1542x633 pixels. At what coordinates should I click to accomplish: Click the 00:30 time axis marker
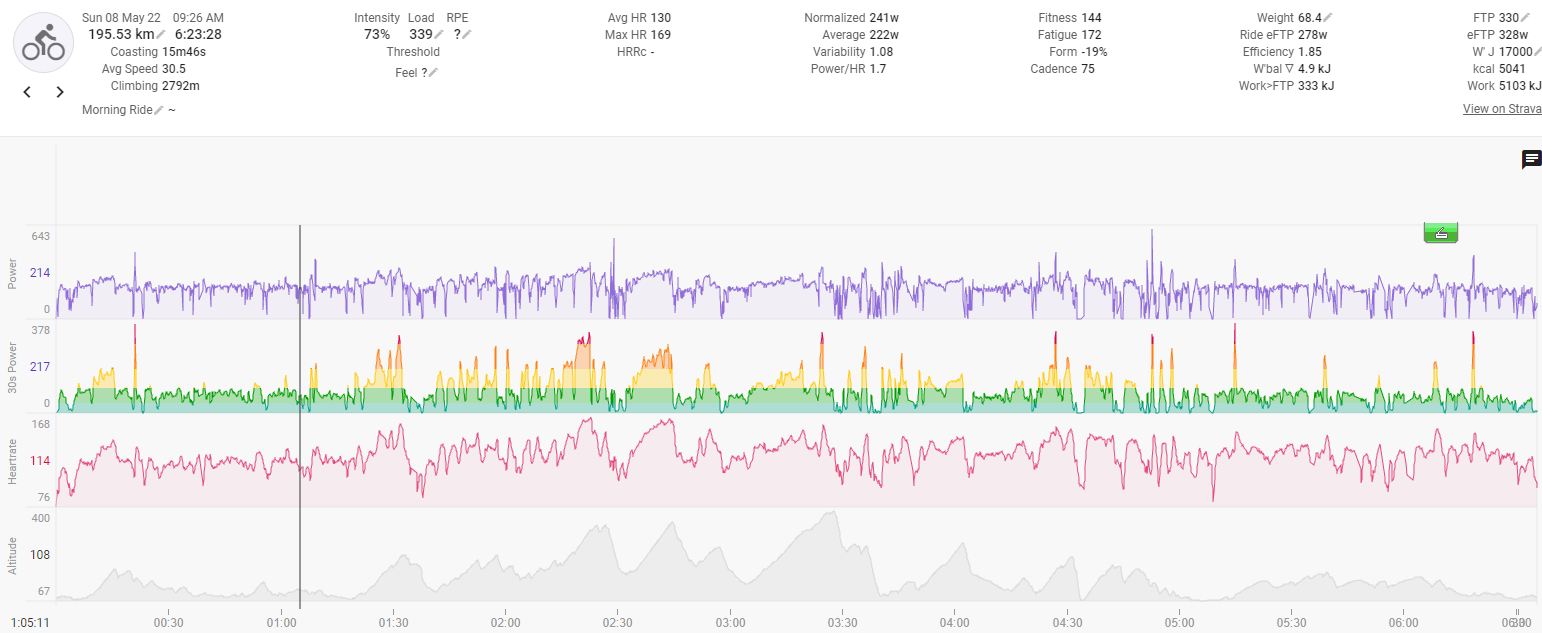[x=168, y=622]
